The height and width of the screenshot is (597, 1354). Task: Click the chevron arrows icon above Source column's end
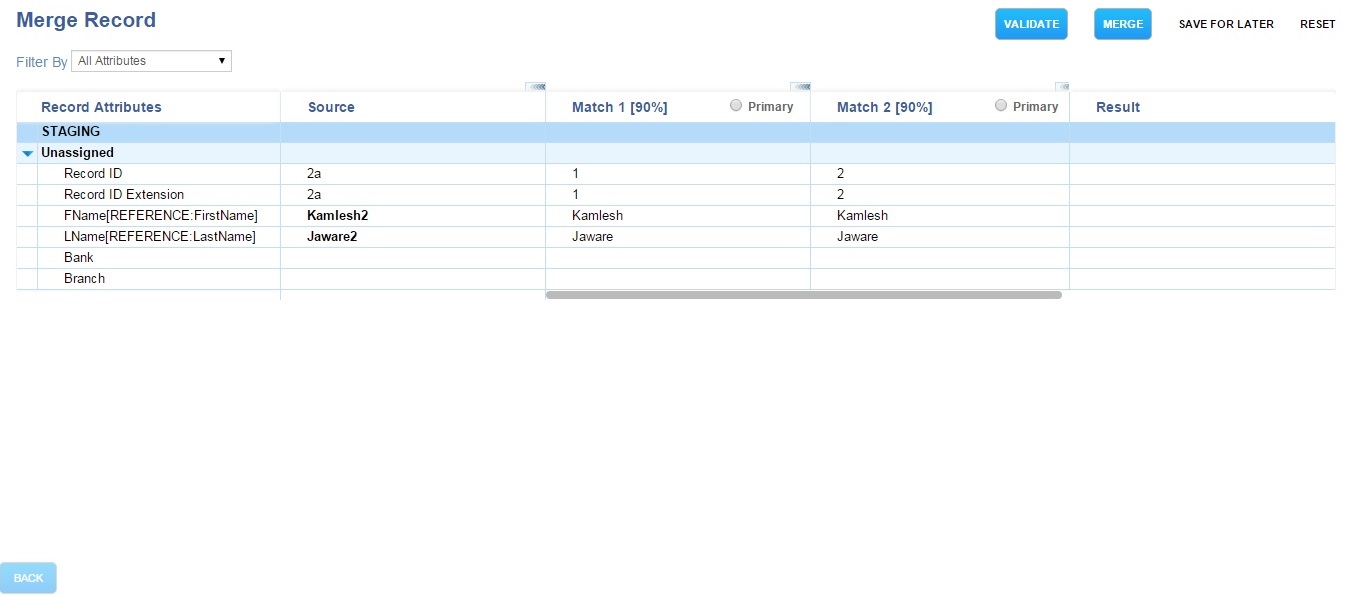click(535, 87)
